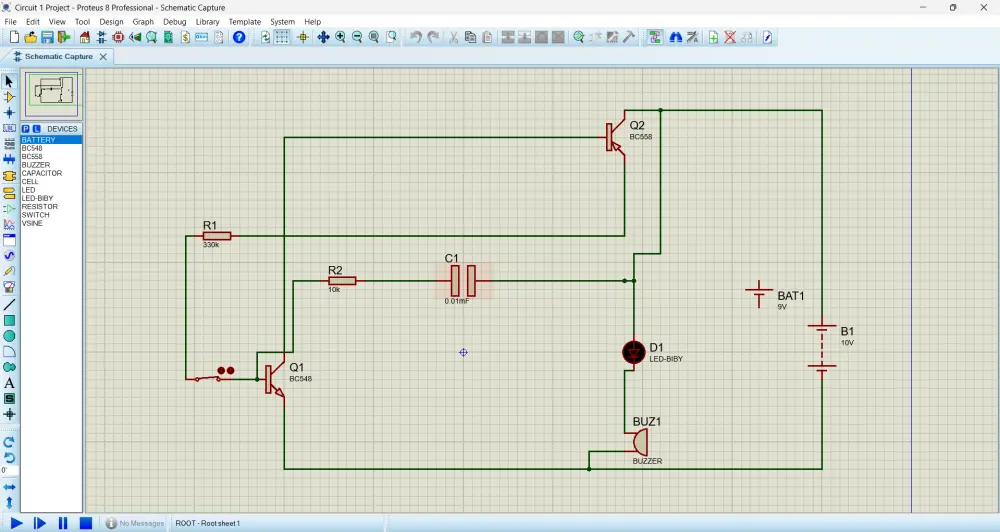The height and width of the screenshot is (532, 1000).
Task: Start the simulation with the Play button
Action: 17,523
